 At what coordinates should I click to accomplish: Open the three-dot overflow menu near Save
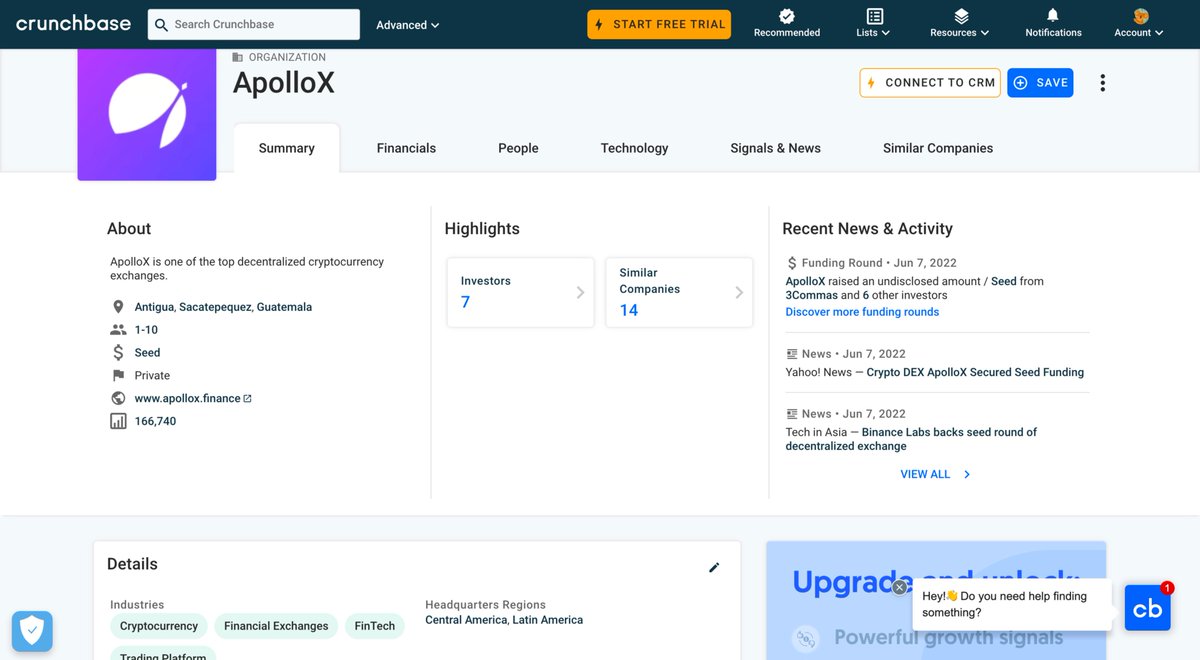pos(1102,82)
